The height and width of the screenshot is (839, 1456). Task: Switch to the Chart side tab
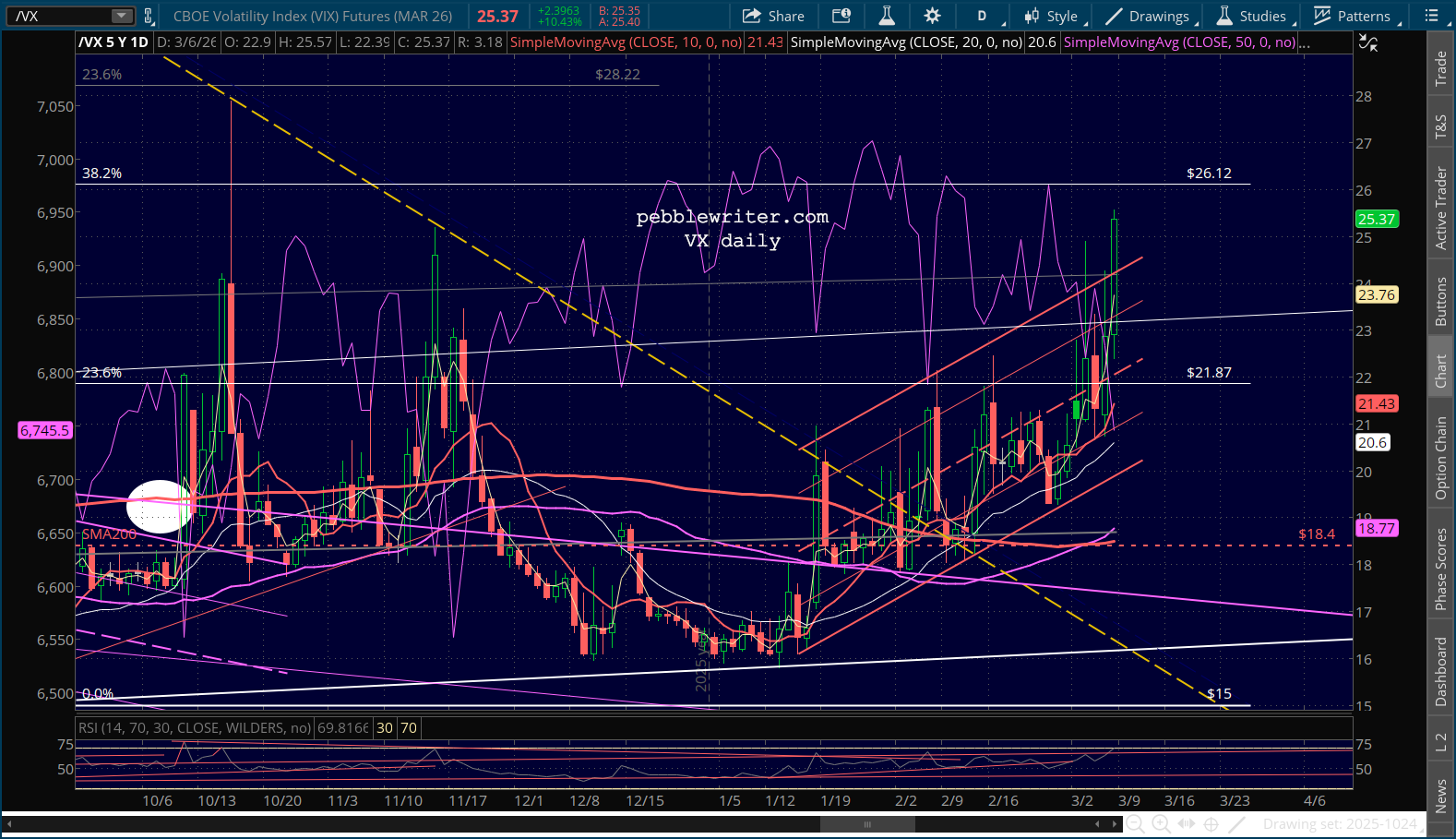tap(1440, 372)
